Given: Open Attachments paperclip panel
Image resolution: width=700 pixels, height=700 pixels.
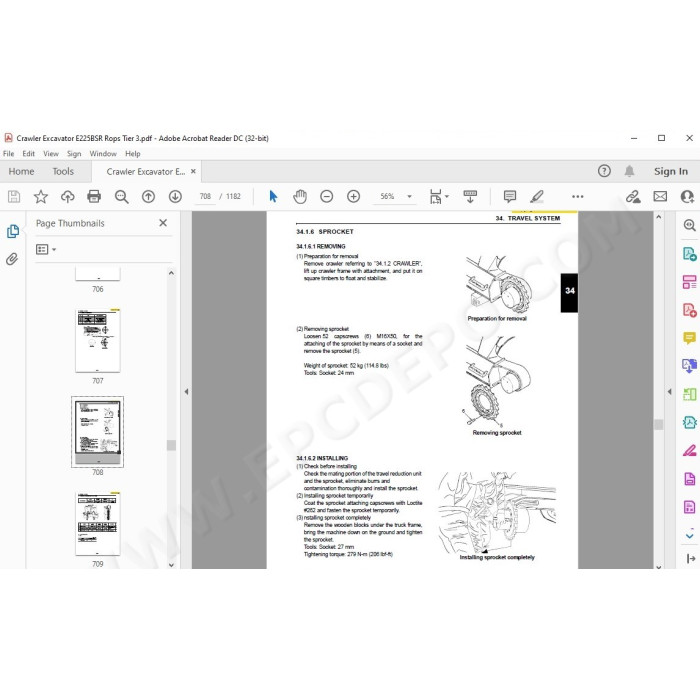Looking at the screenshot, I should click(x=12, y=259).
